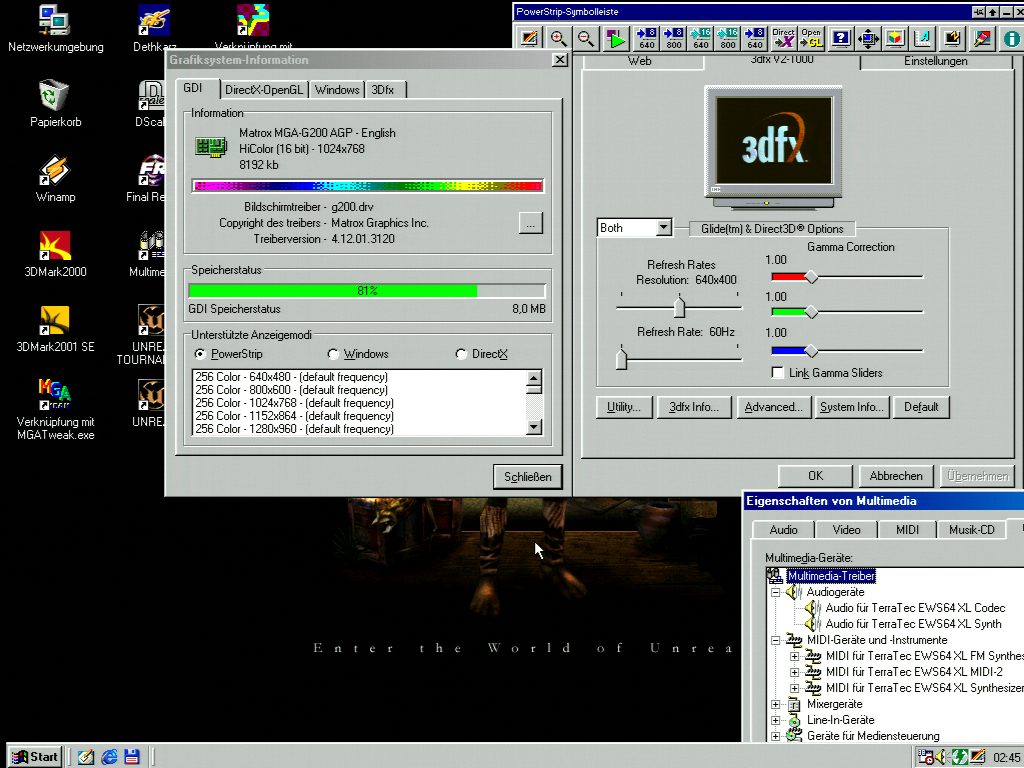Click the letter A font icon in PowerStrip
The width and height of the screenshot is (1024, 768).
coord(922,39)
